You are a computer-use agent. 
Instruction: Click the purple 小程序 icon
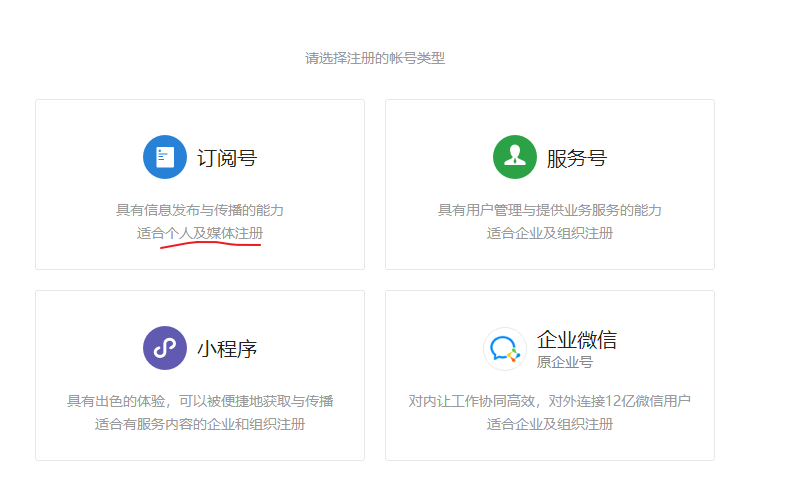tap(165, 348)
